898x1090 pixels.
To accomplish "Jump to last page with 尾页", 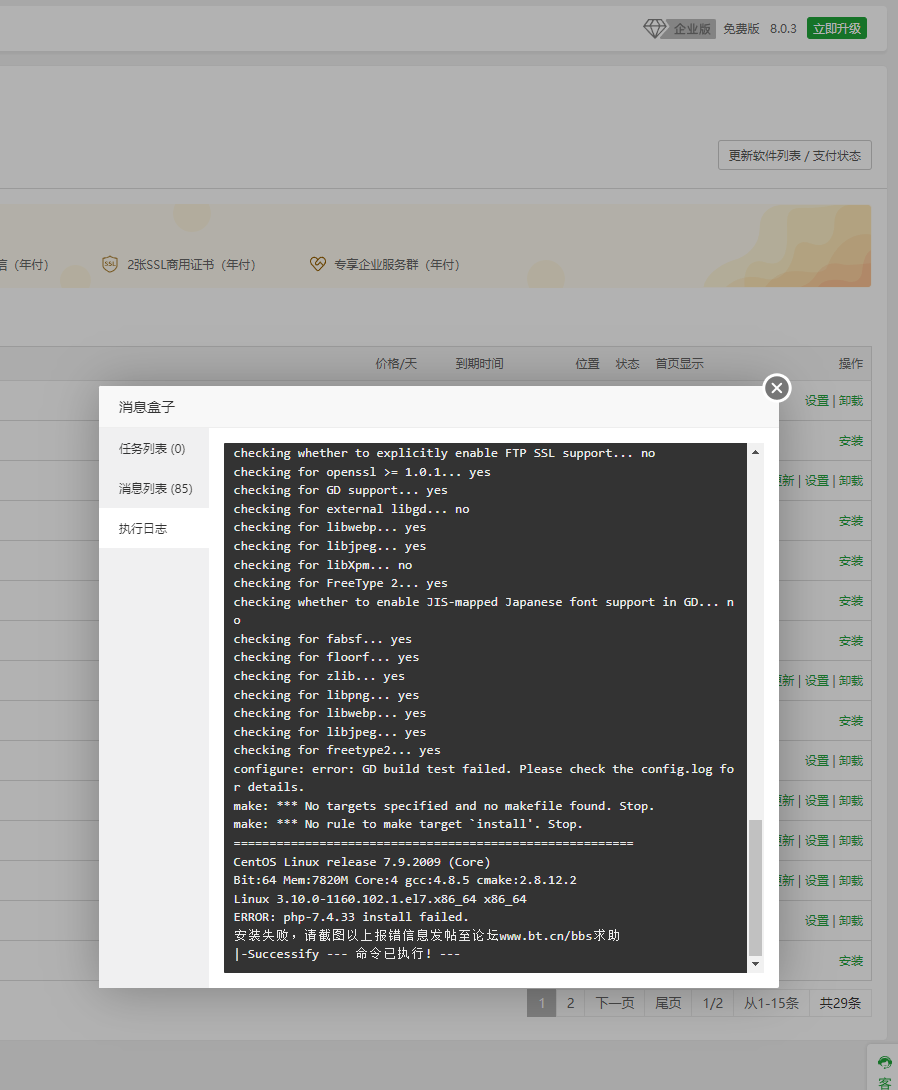I will [669, 1003].
